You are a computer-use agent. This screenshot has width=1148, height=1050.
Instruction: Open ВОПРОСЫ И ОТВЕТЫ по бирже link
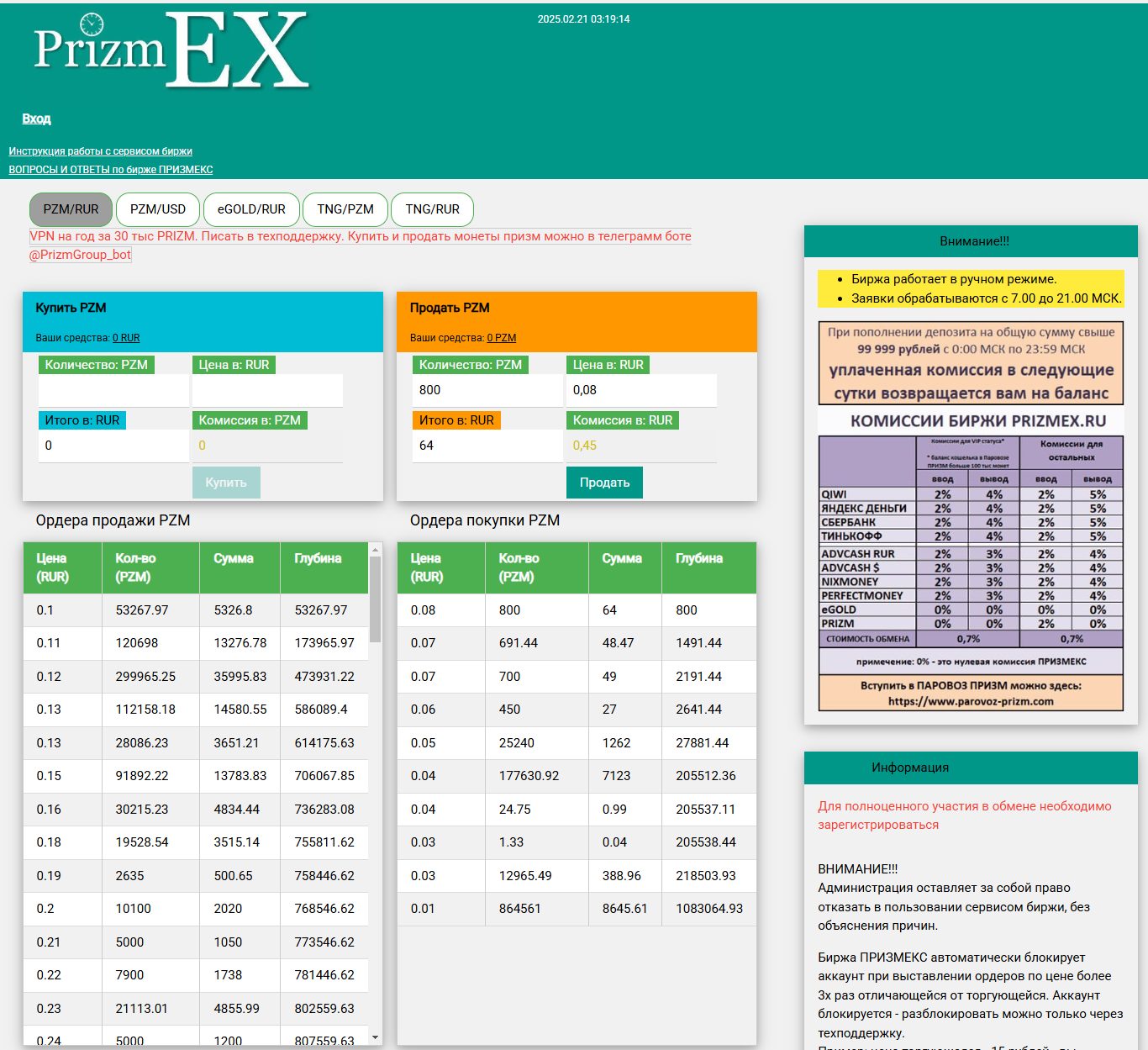coord(110,170)
